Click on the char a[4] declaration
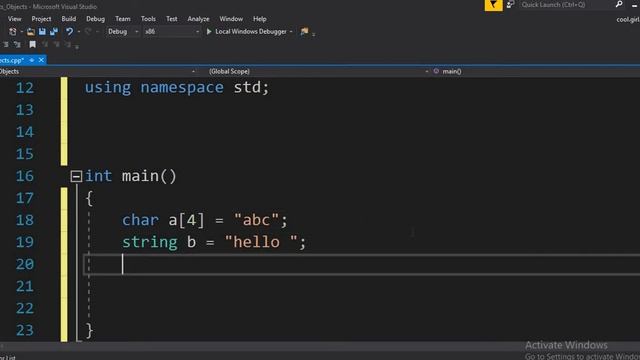The height and width of the screenshot is (360, 640). [x=205, y=220]
